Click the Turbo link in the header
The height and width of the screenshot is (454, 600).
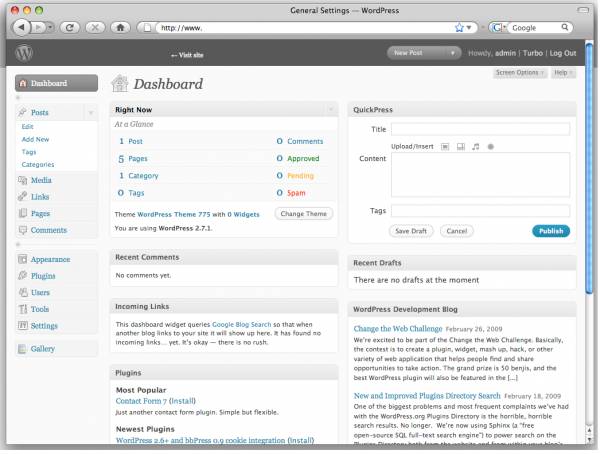tap(533, 53)
